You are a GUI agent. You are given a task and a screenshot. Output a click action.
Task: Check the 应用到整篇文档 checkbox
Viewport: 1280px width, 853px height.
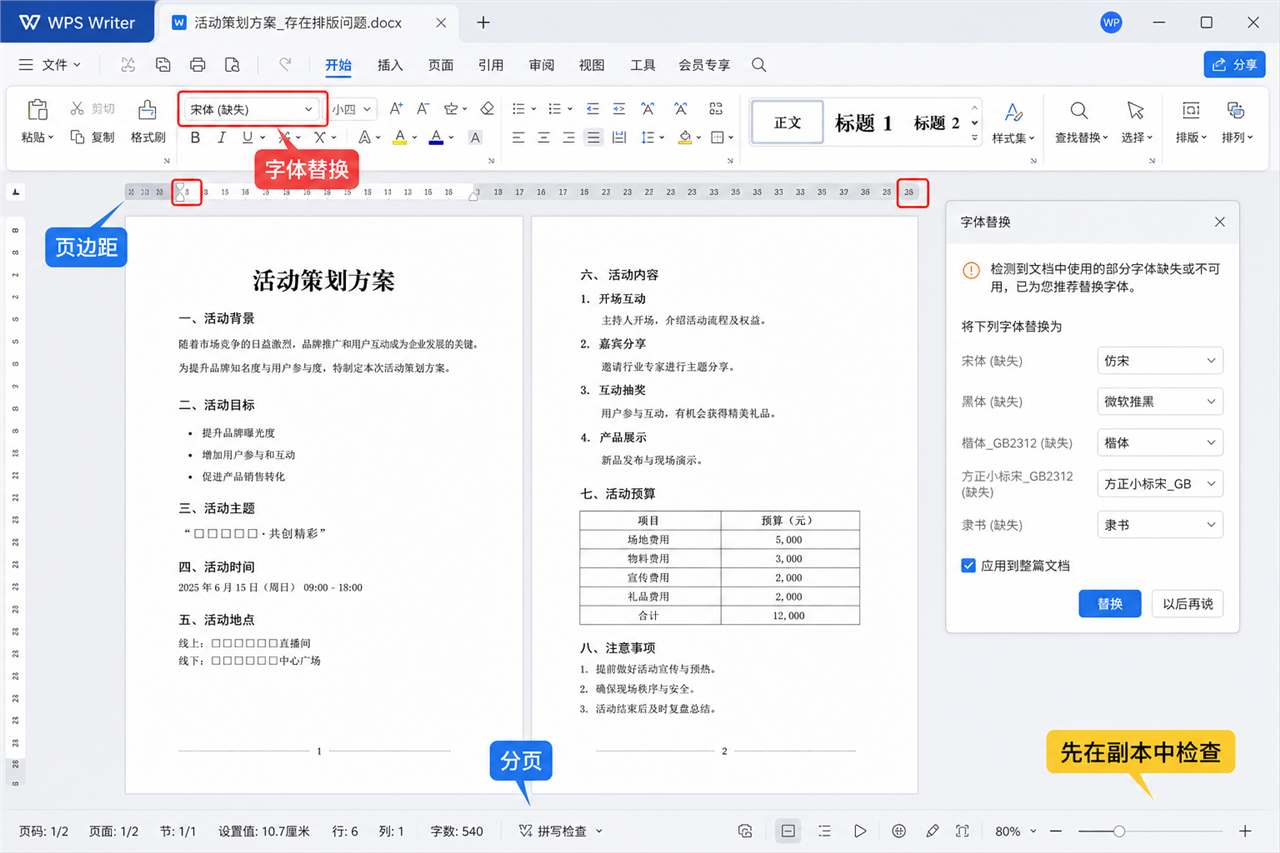pyautogui.click(x=968, y=565)
